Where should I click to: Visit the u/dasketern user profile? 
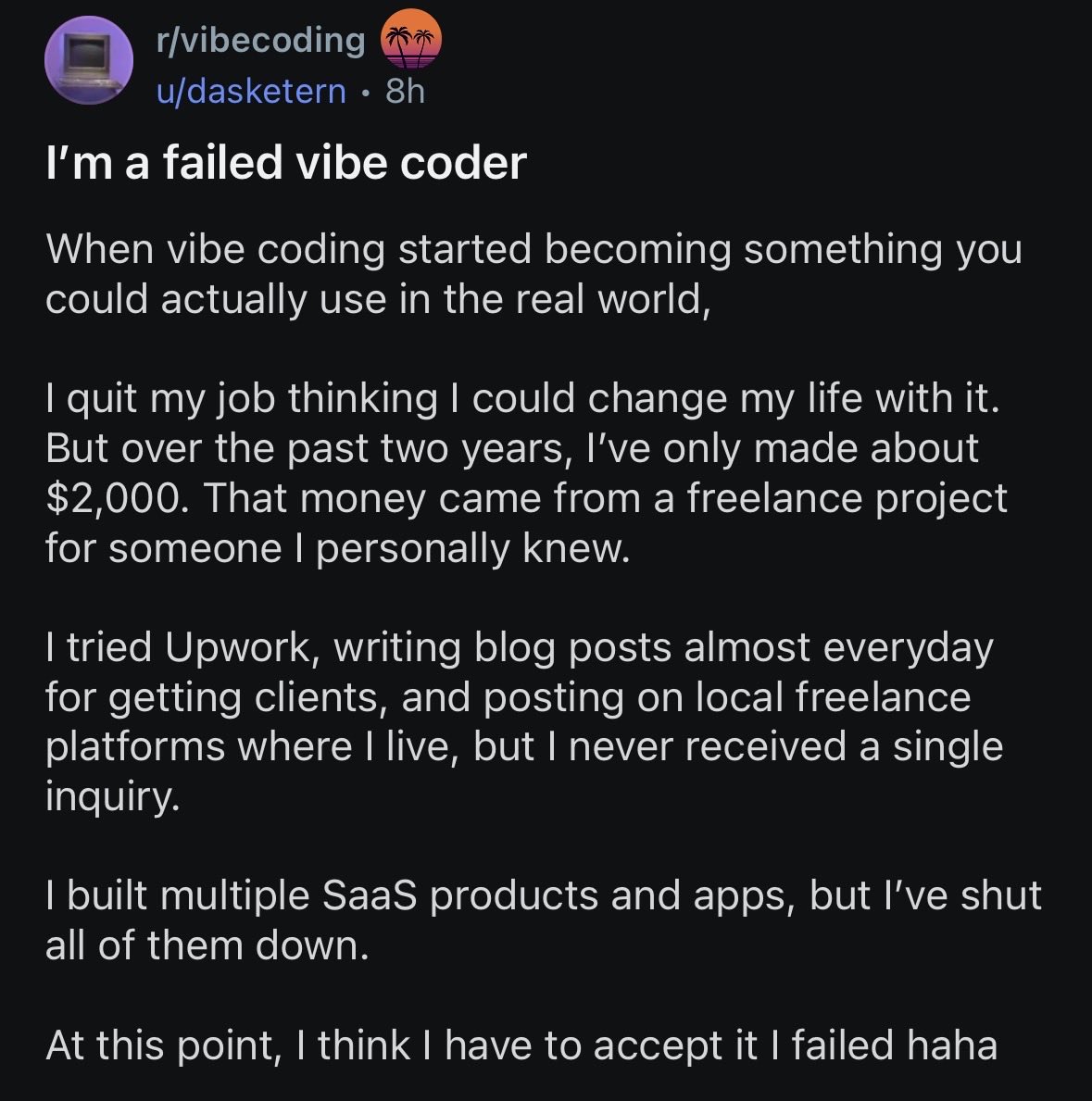[x=250, y=92]
